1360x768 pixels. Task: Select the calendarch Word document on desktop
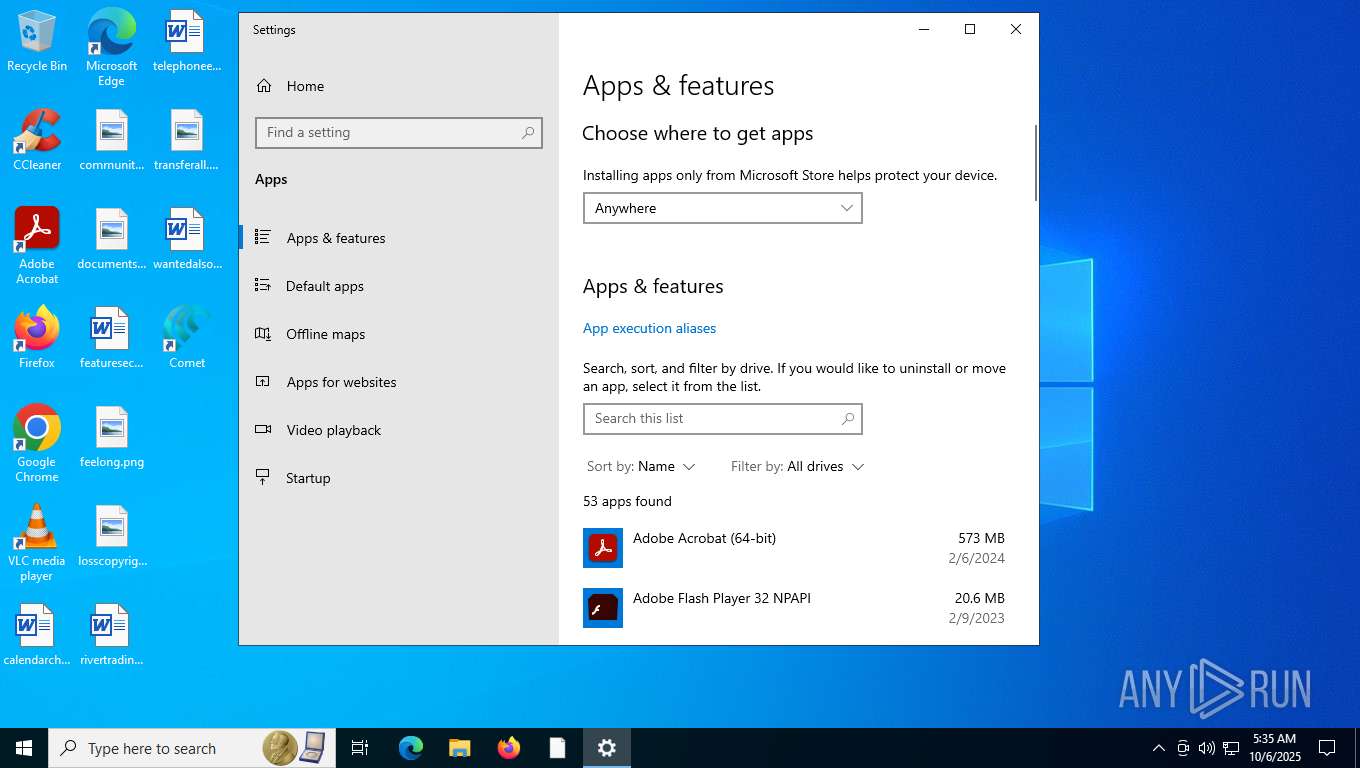coord(37,635)
